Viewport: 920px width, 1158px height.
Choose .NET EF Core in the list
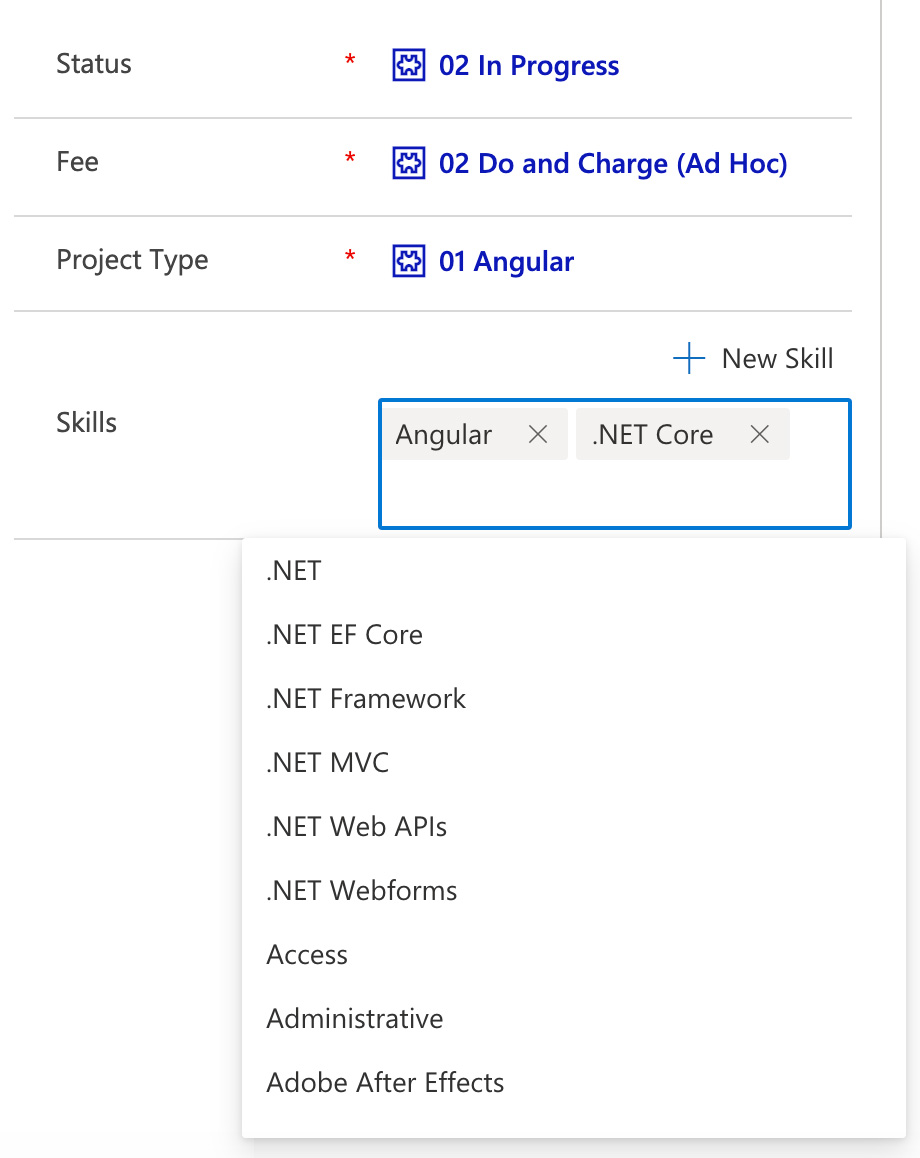click(344, 635)
